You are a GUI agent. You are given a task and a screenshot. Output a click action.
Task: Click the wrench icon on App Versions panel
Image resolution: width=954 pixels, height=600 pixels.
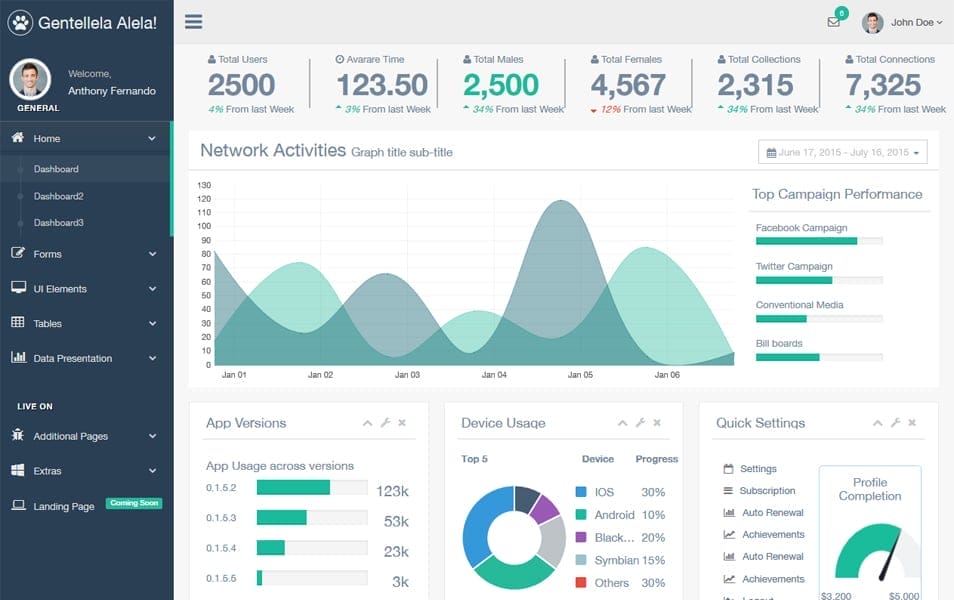[385, 423]
